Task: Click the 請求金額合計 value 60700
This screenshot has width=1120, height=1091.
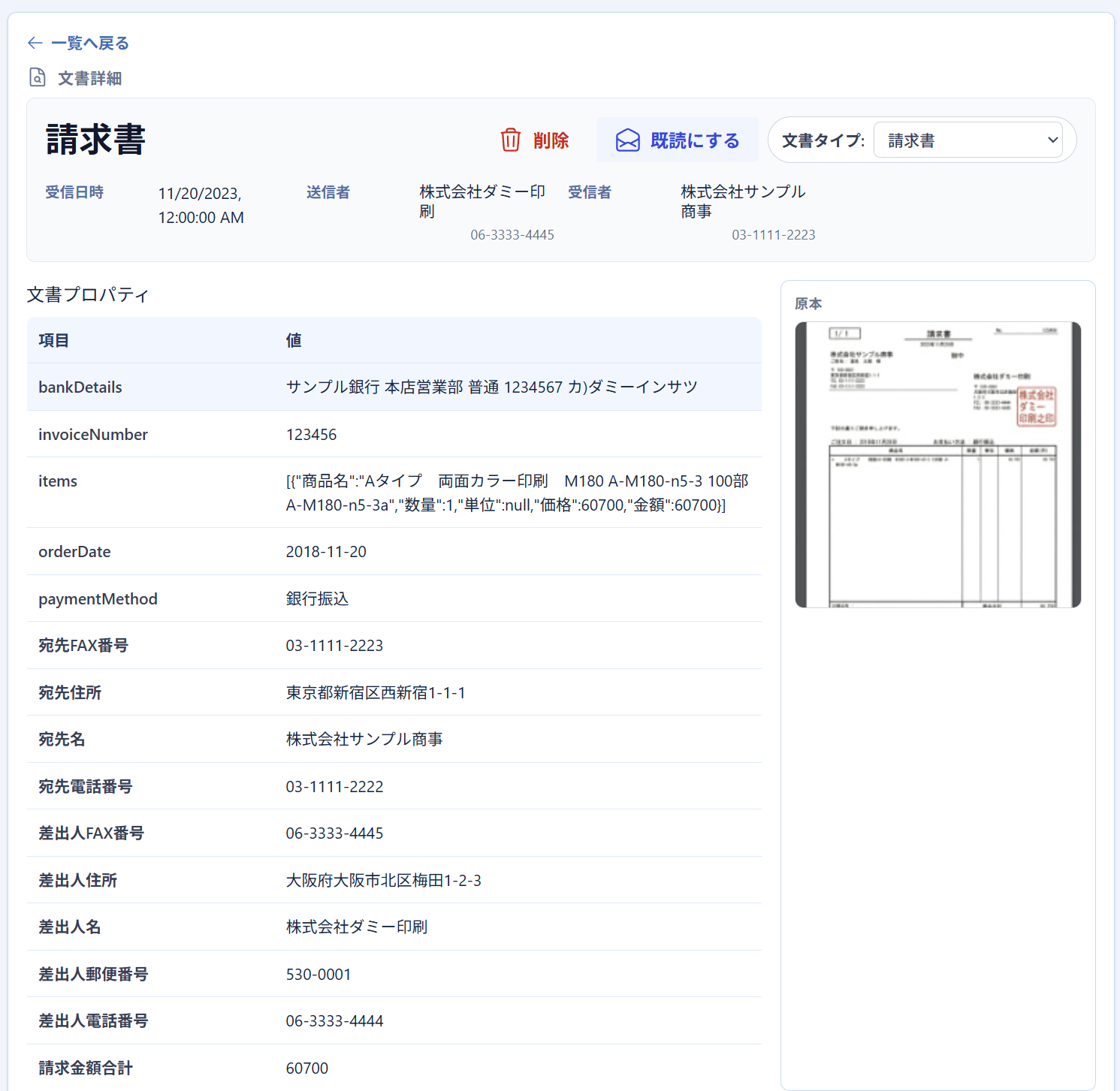Action: [307, 1067]
